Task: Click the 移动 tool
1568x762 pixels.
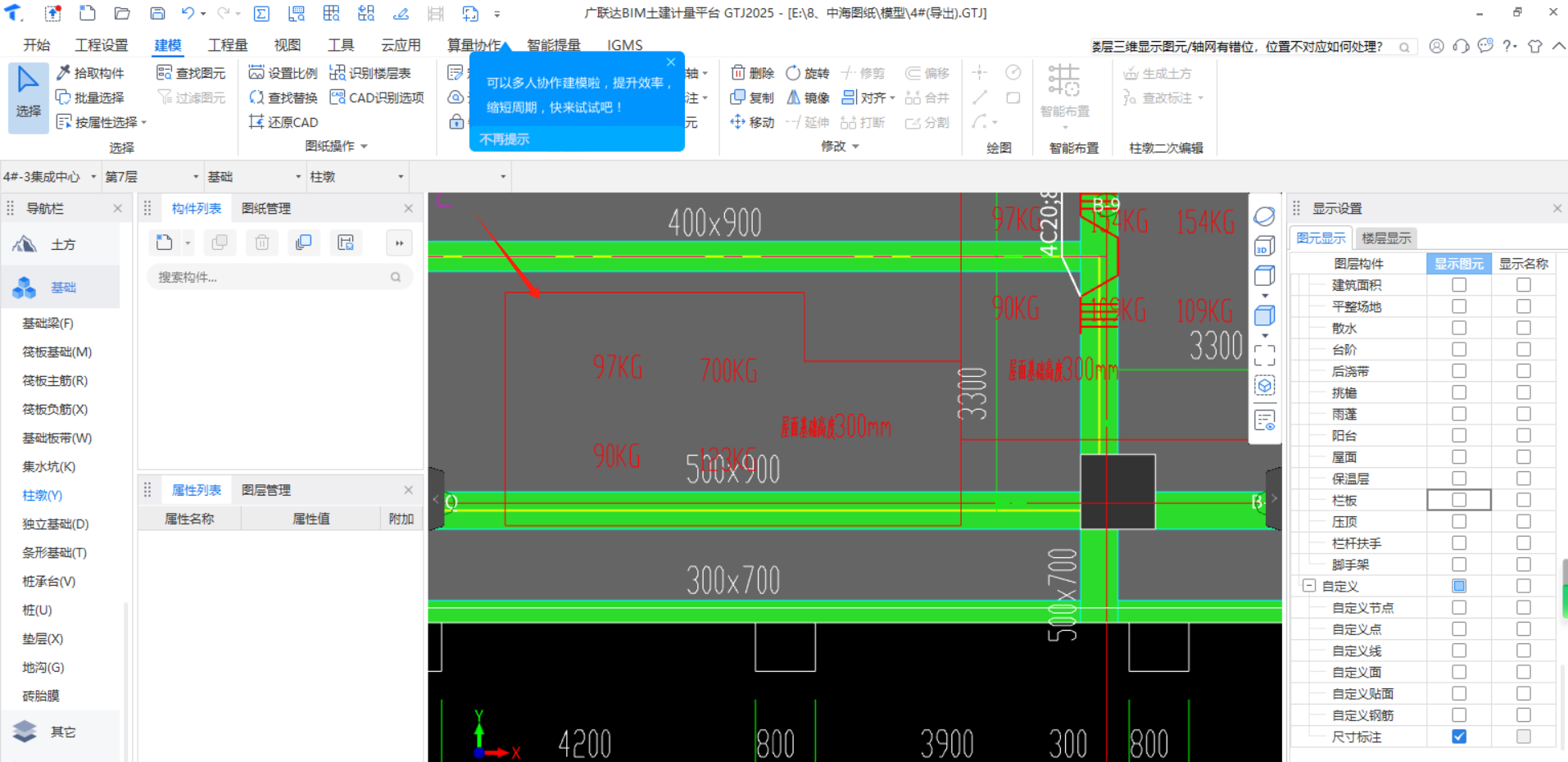Action: [x=752, y=122]
